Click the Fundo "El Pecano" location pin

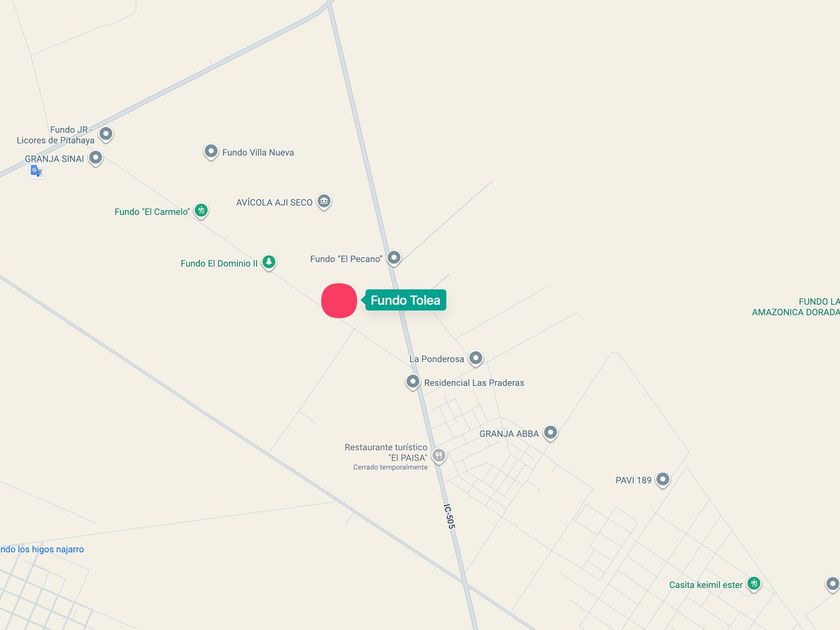(x=394, y=258)
